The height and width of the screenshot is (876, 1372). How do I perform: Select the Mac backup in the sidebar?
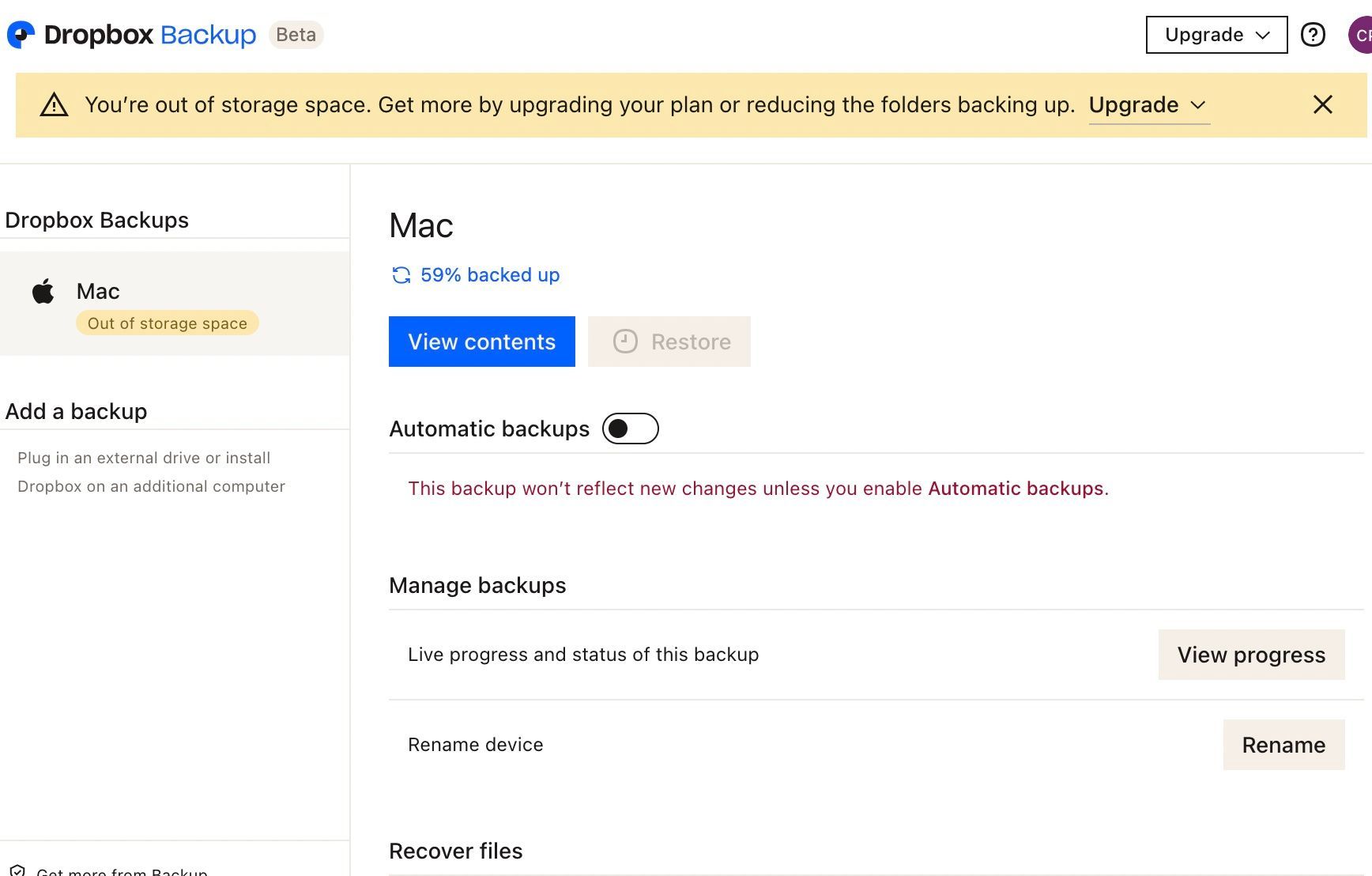[175, 304]
